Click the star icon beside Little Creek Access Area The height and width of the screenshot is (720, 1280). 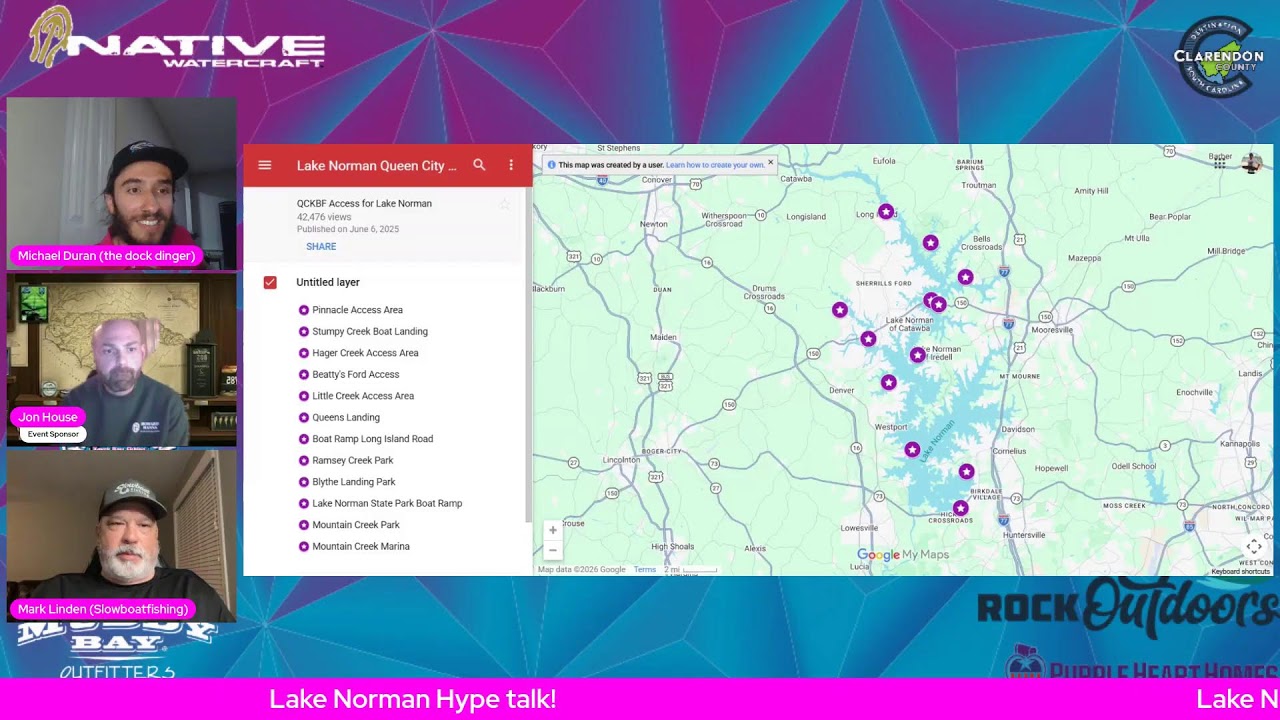[x=304, y=396]
